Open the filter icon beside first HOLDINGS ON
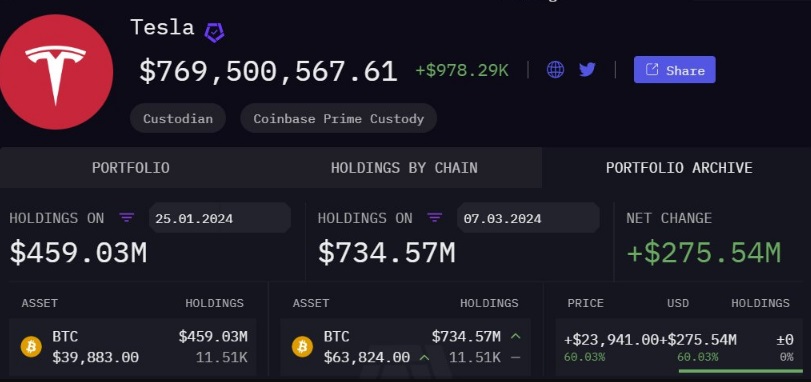 [127, 218]
